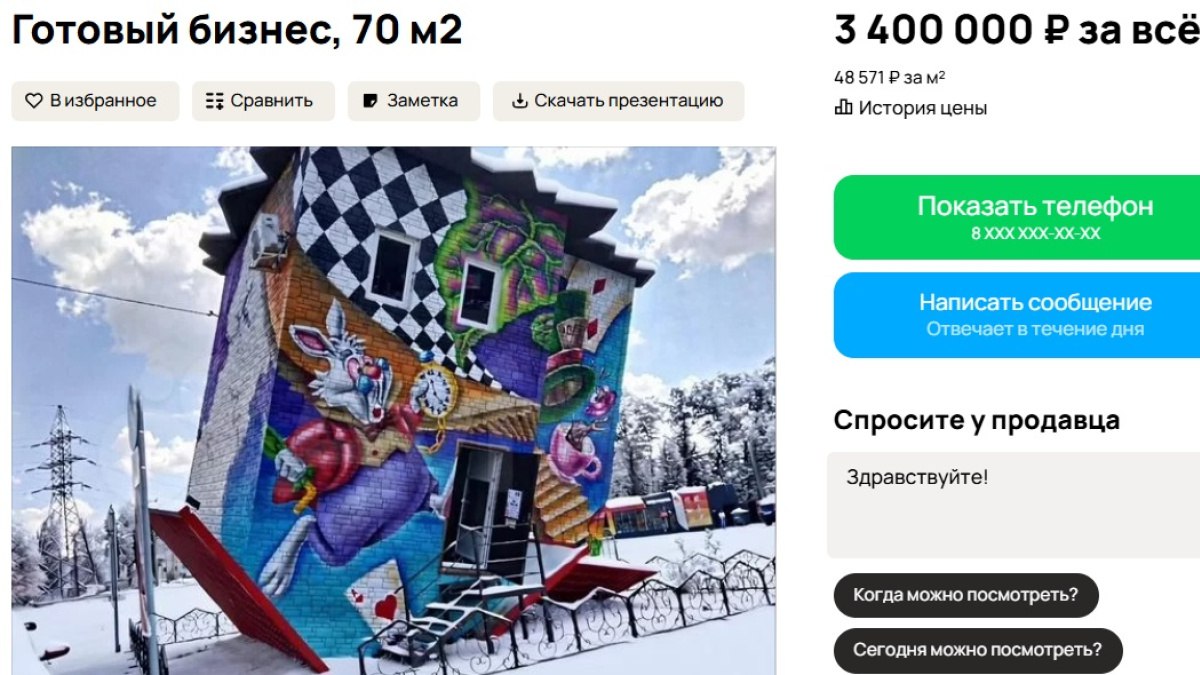Click the download icon in Скачать презентацию
Image resolution: width=1200 pixels, height=675 pixels.
pos(519,101)
